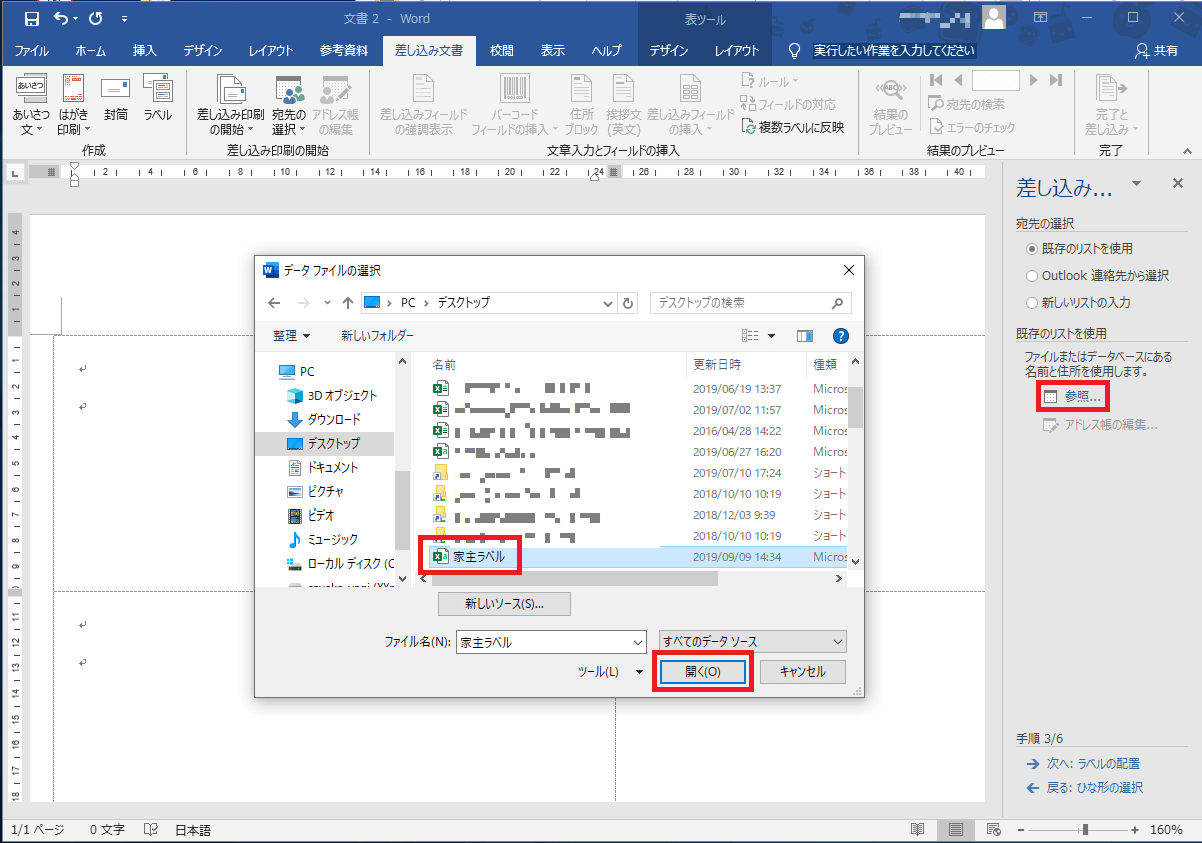Screen dimensions: 1202x843
Task: Switch to the 挿入 ribbon tab
Action: pos(144,51)
